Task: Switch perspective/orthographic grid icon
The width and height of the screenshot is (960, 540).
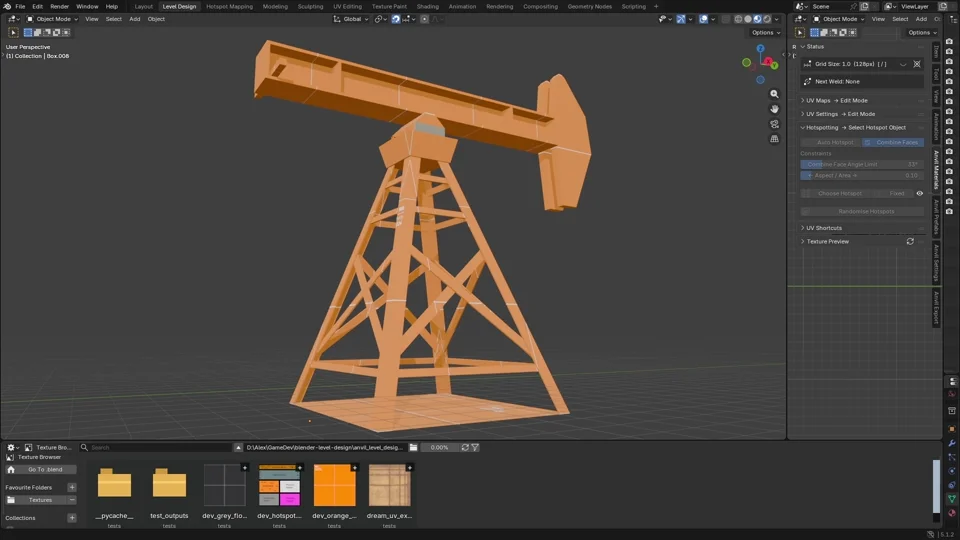Action: (774, 139)
